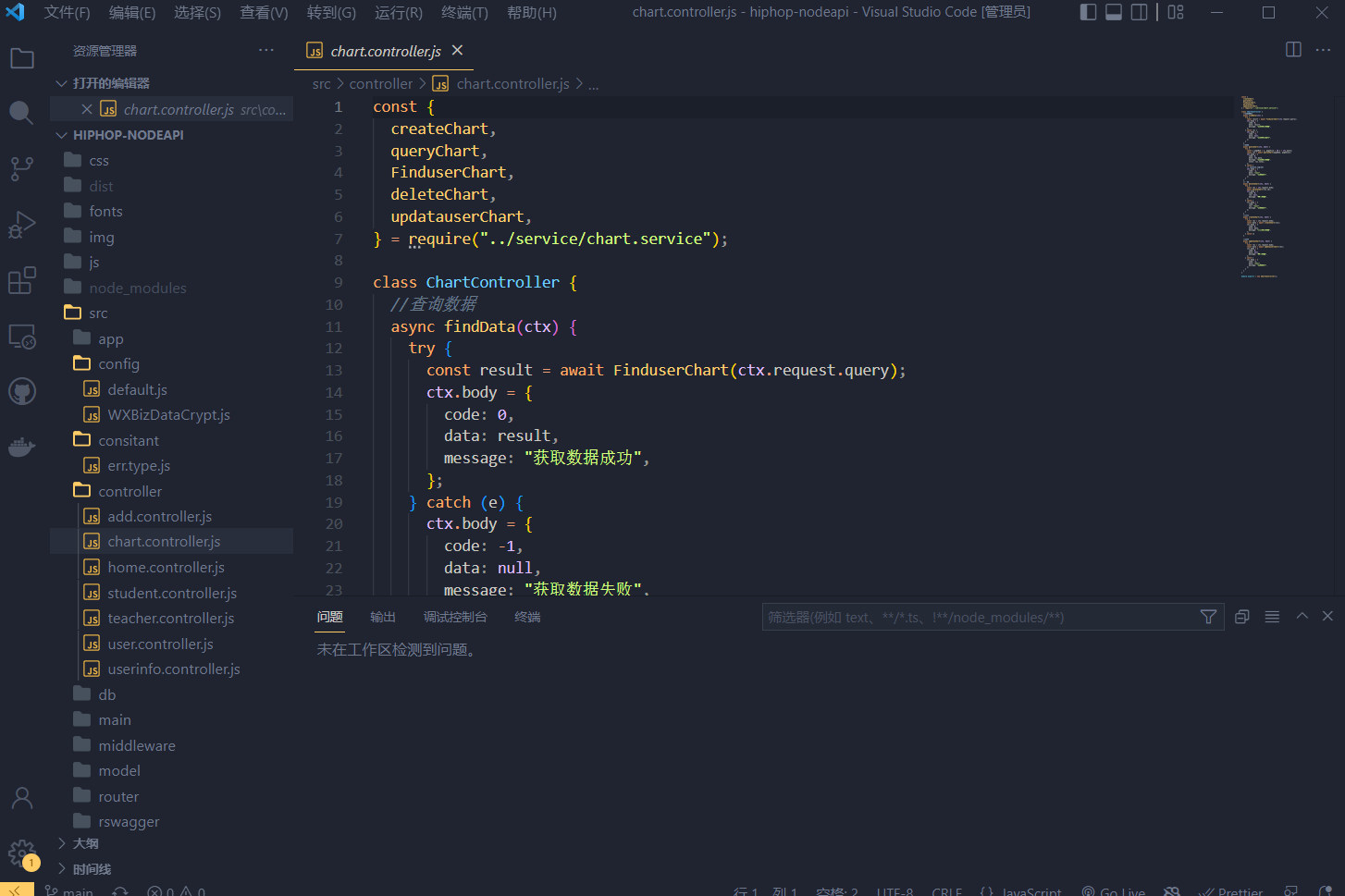Open the GitHub view in activity bar
The height and width of the screenshot is (896, 1345).
click(x=22, y=391)
